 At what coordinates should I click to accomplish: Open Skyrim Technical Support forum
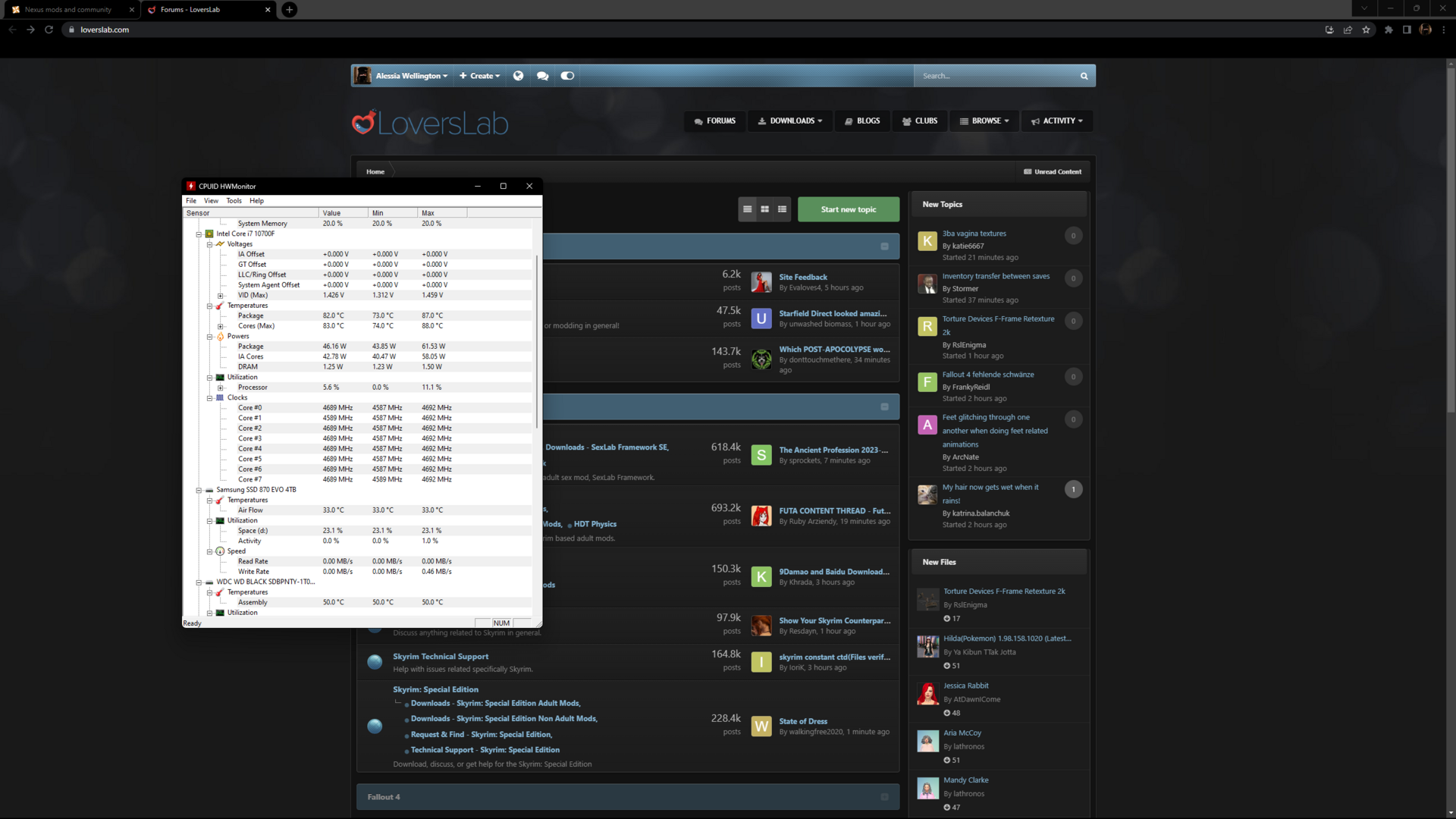[441, 657]
